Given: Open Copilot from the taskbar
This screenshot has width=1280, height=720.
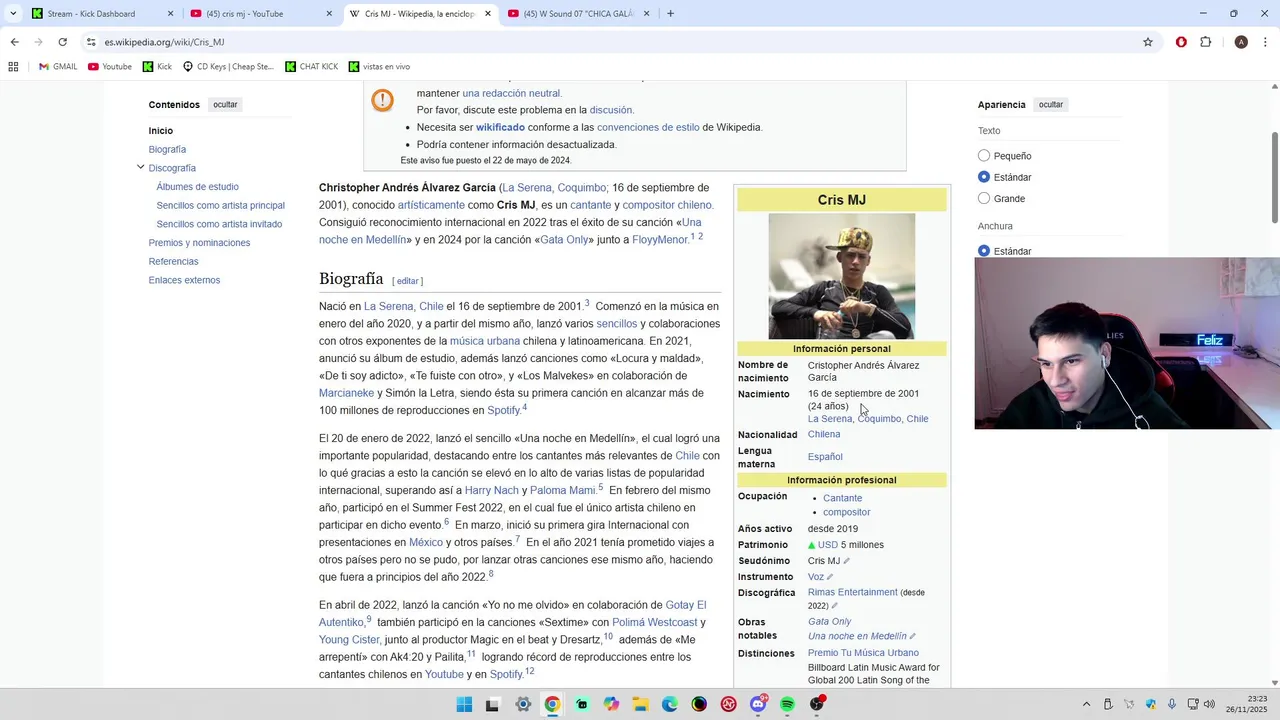Looking at the screenshot, I should [611, 704].
